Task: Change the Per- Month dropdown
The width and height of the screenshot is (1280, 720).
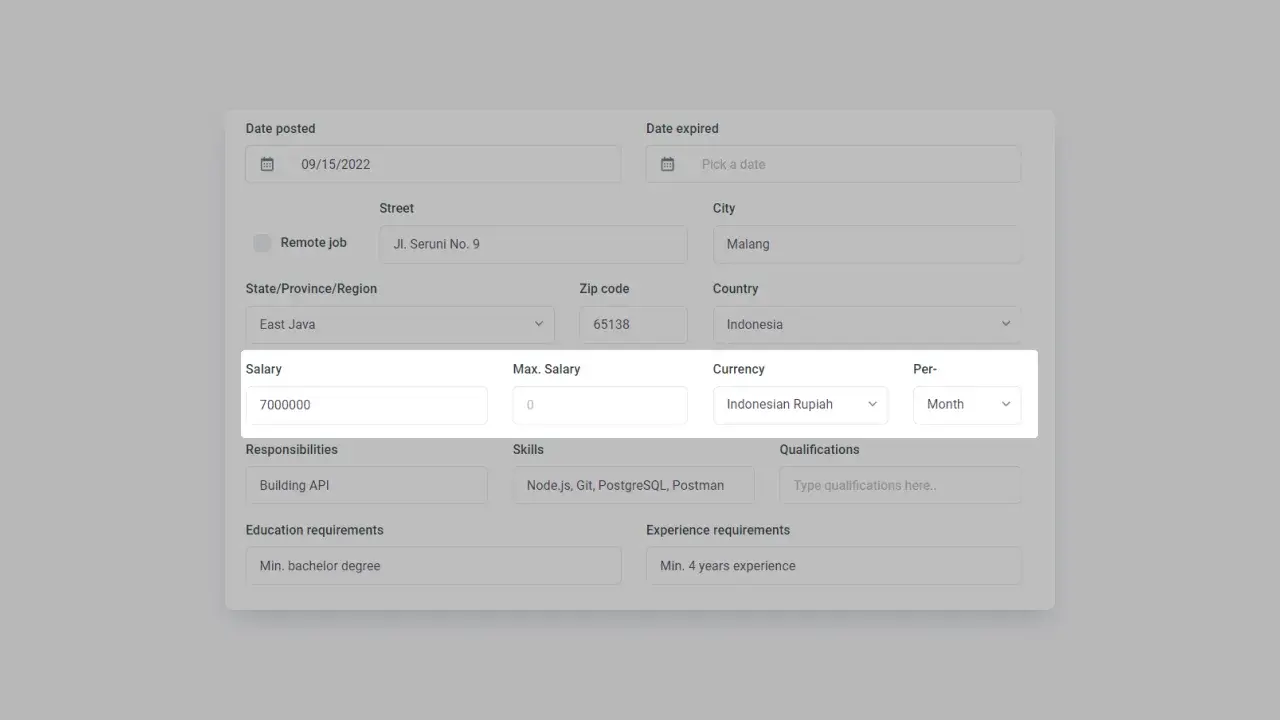Action: (x=967, y=405)
